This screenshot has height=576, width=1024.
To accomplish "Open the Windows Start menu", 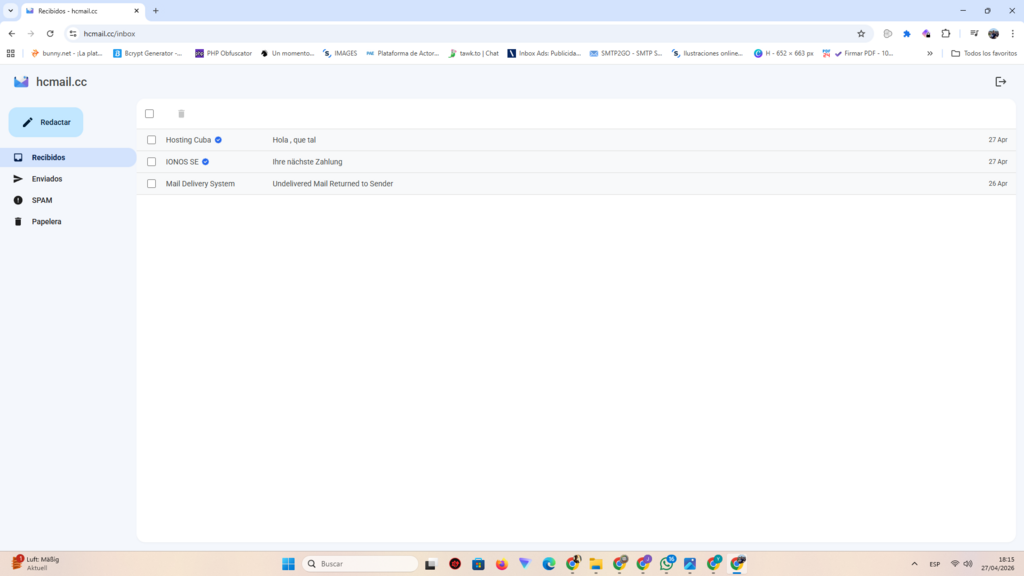I will (288, 564).
